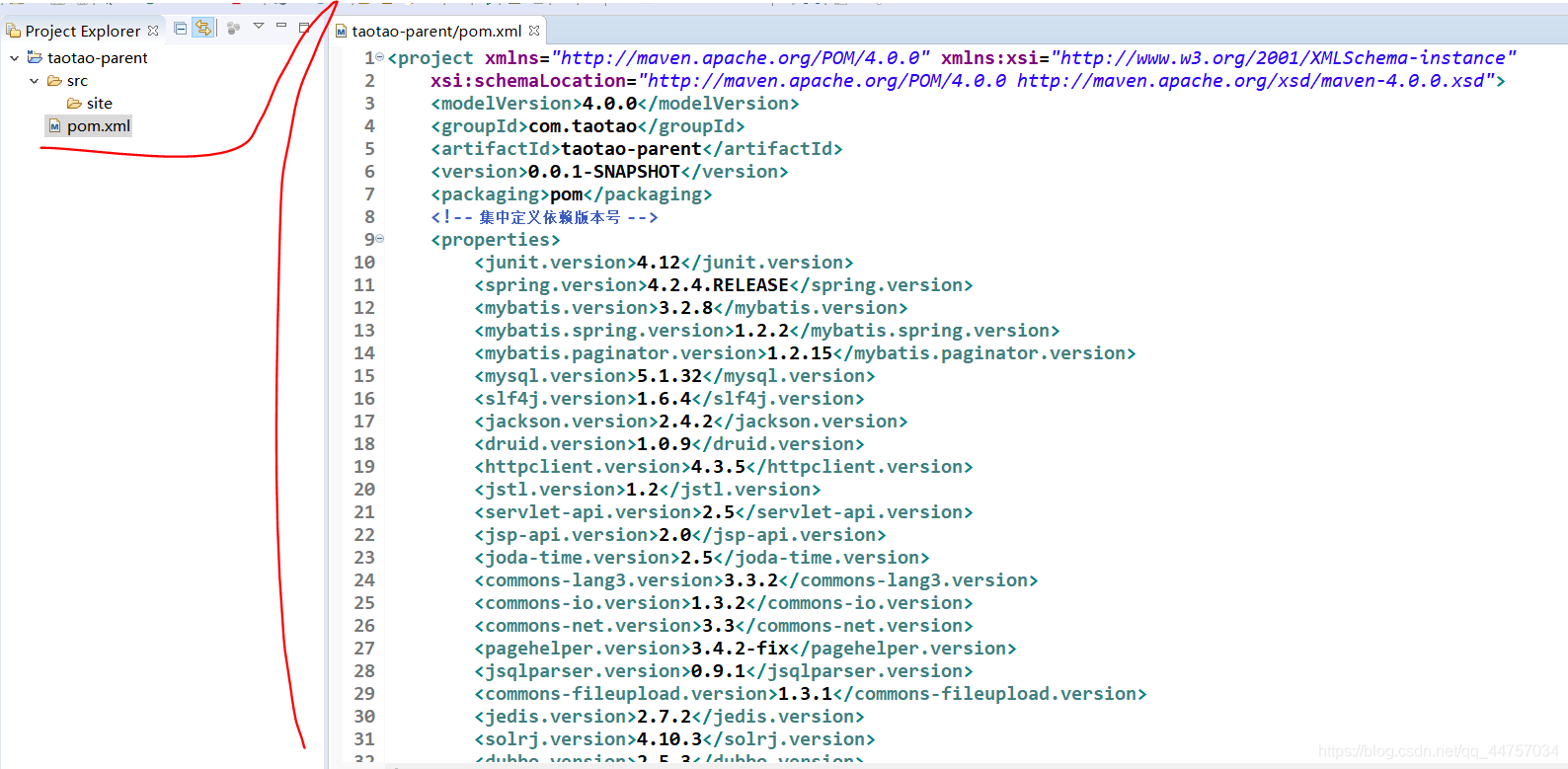Click the Maven file icon on the editor tab
This screenshot has width=1568, height=769.
coord(342,31)
